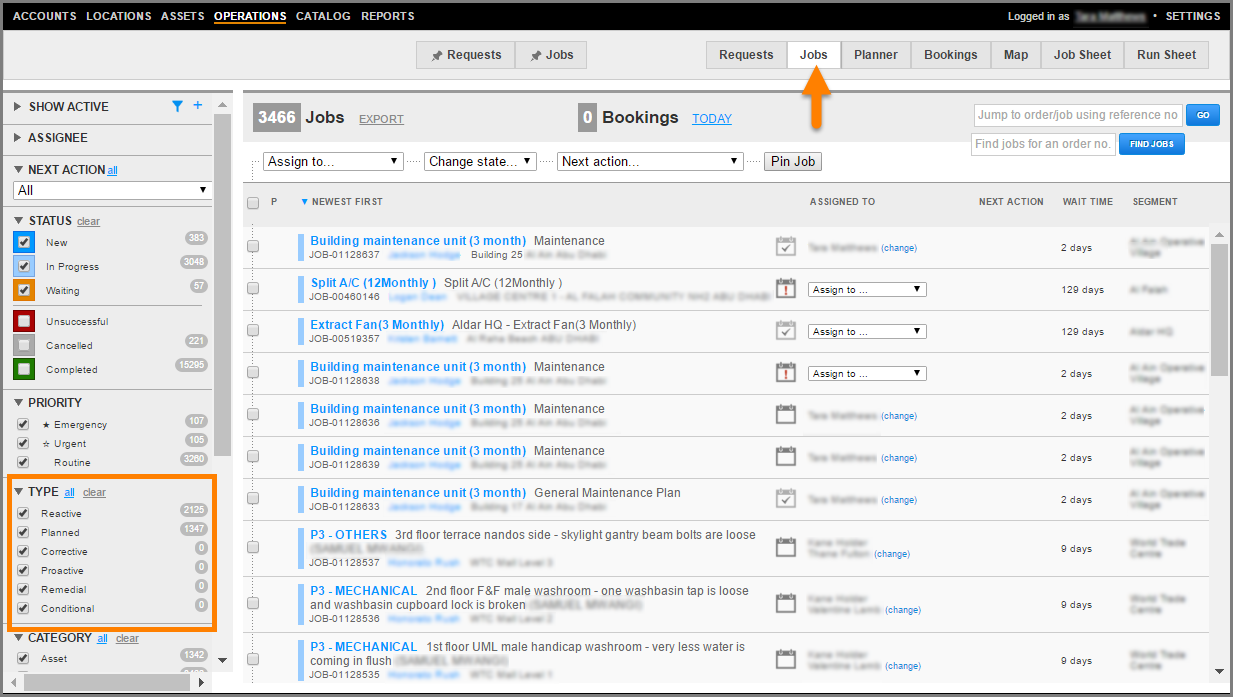Click the filter funnel icon beside Show Active
Screen dimensions: 1233x697
178,106
